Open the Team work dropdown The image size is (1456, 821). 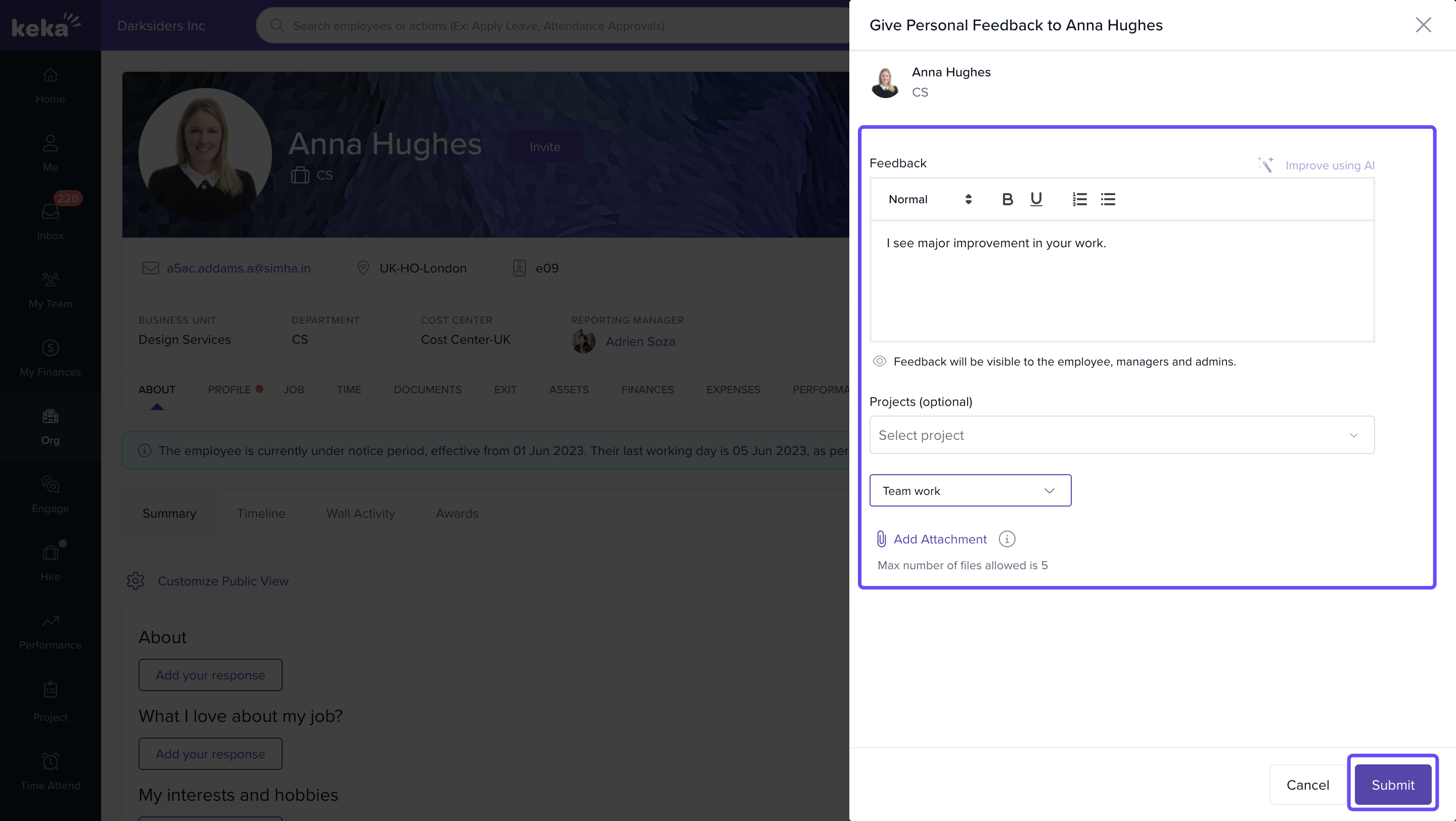pos(970,490)
